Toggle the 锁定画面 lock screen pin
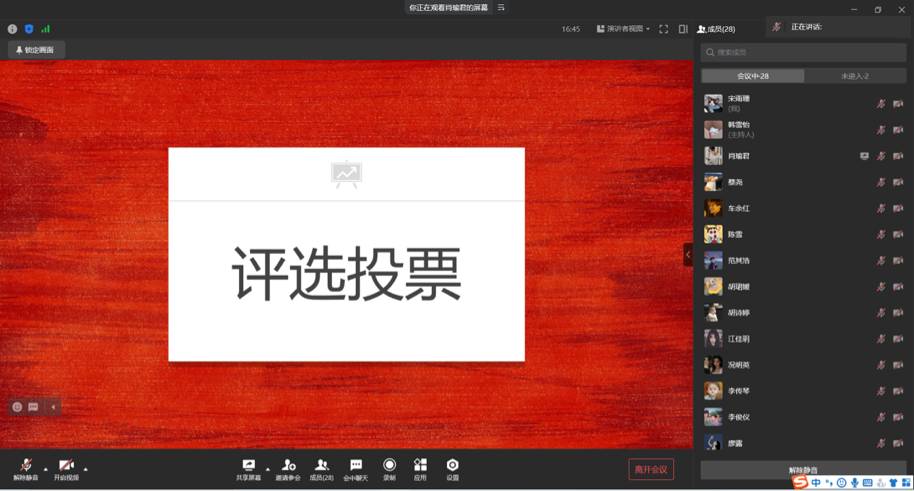This screenshot has width=914, height=491. click(36, 49)
